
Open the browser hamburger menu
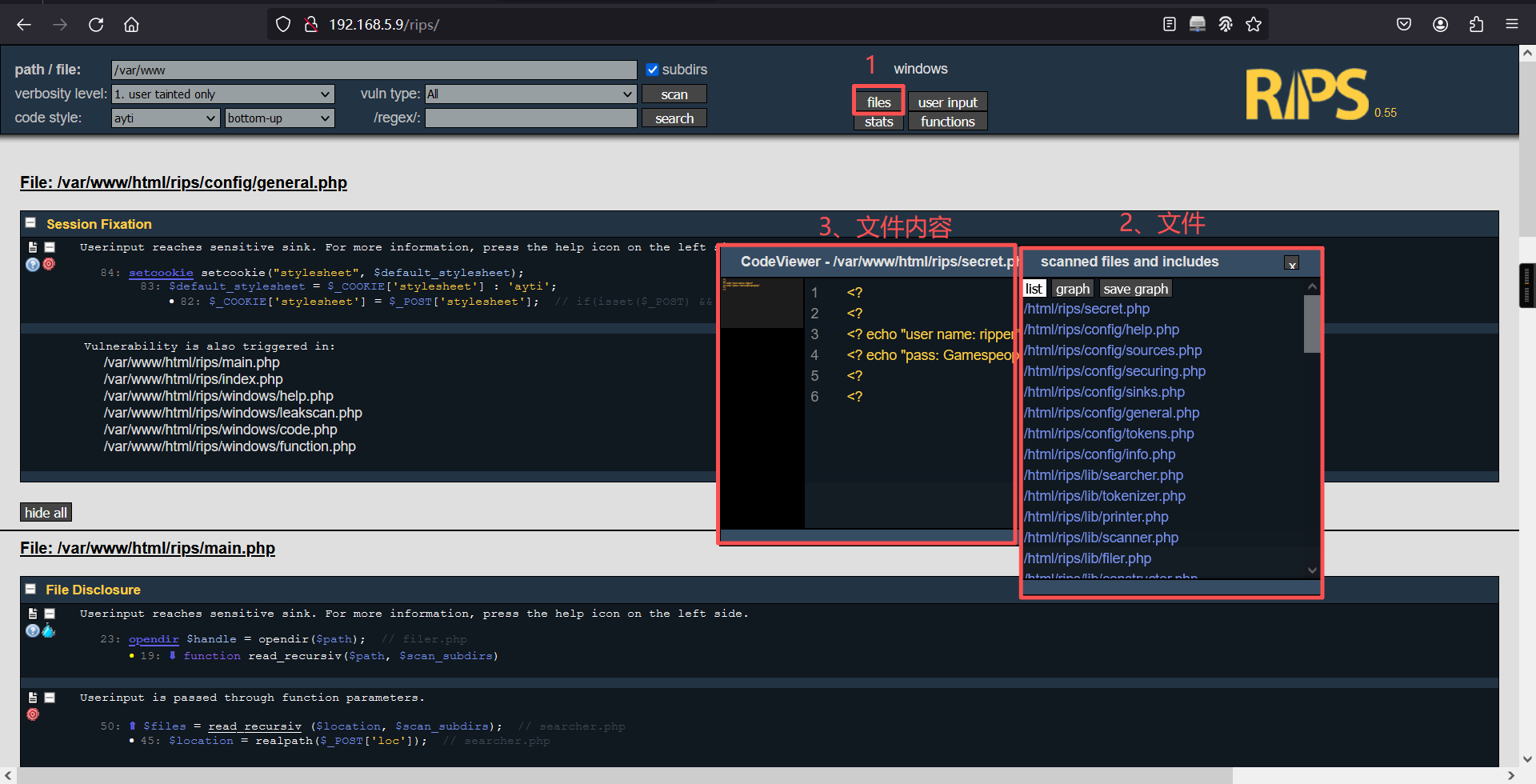[x=1512, y=24]
